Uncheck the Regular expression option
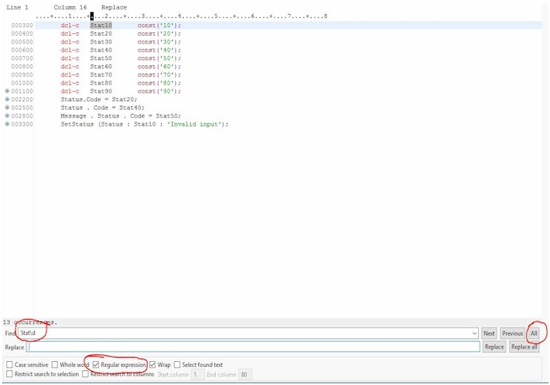The height and width of the screenshot is (385, 550). (96, 365)
